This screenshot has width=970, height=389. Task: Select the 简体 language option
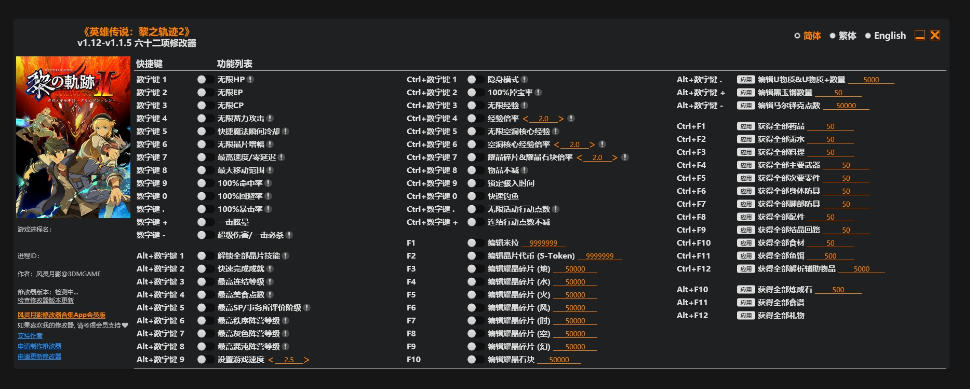[x=808, y=36]
